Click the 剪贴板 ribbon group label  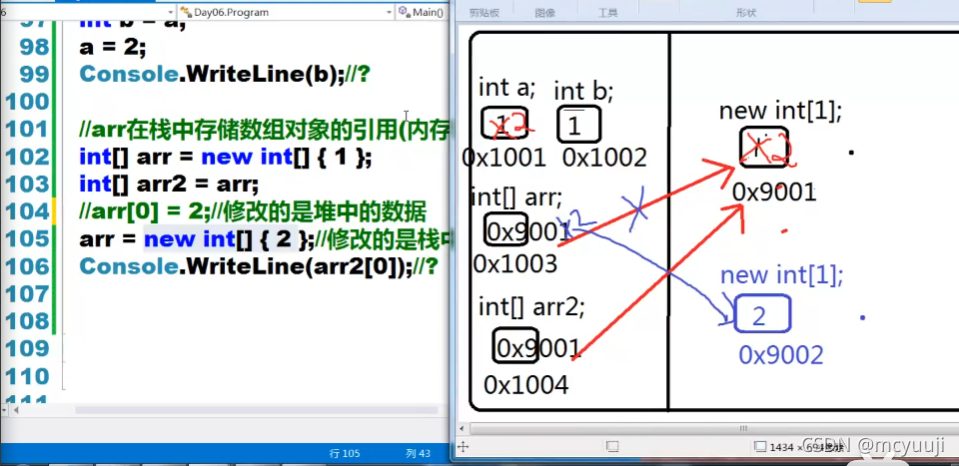pyautogui.click(x=484, y=12)
